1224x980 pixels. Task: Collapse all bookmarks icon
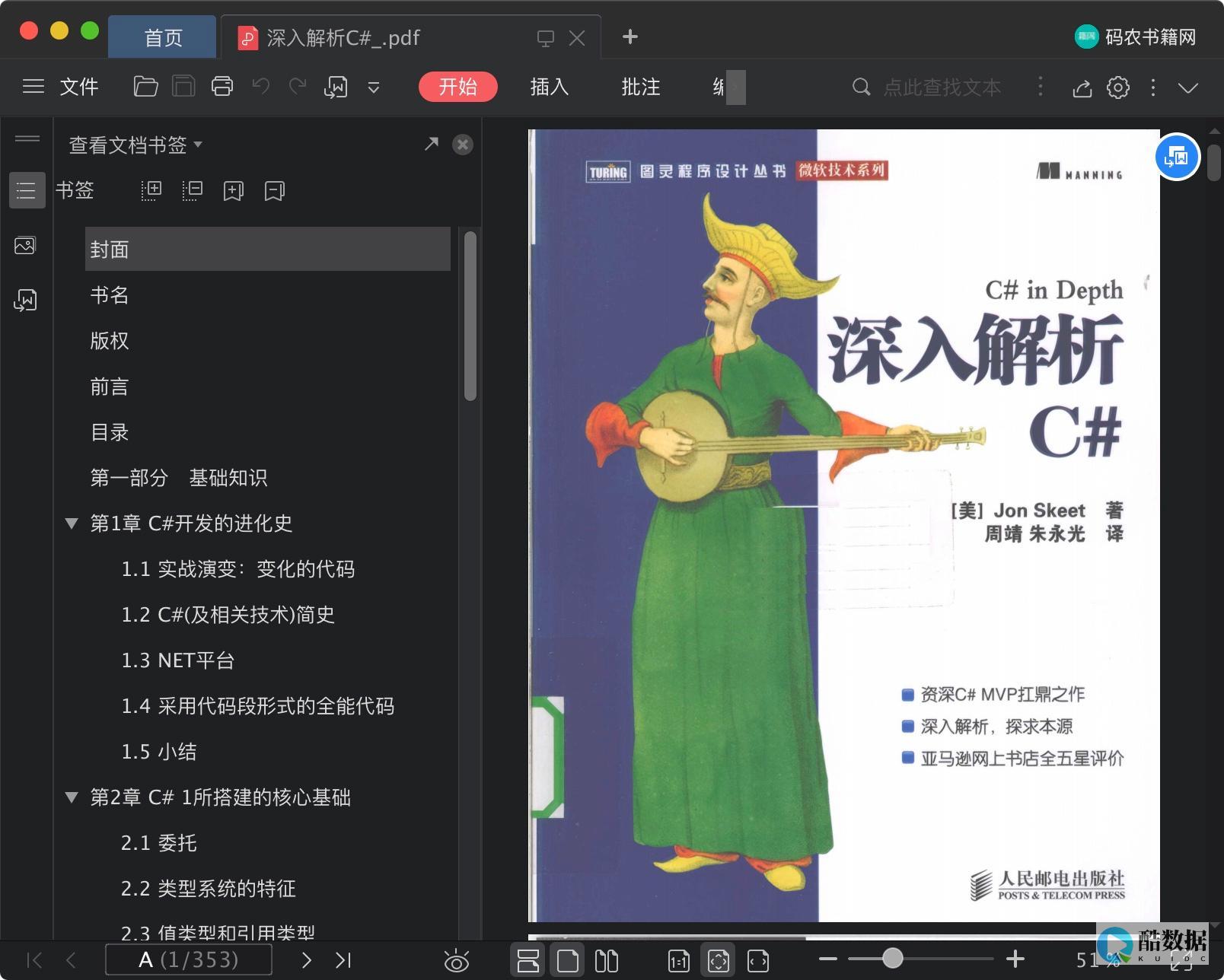click(x=193, y=190)
